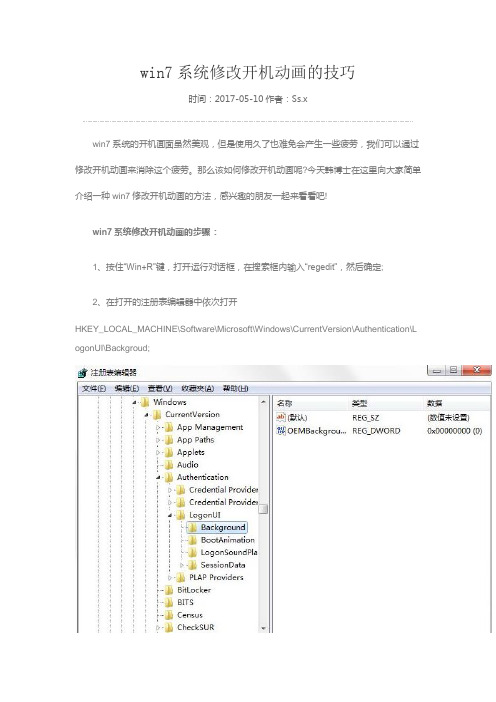496x702 pixels.
Task: Click the Applets folder icon
Action: point(169,452)
